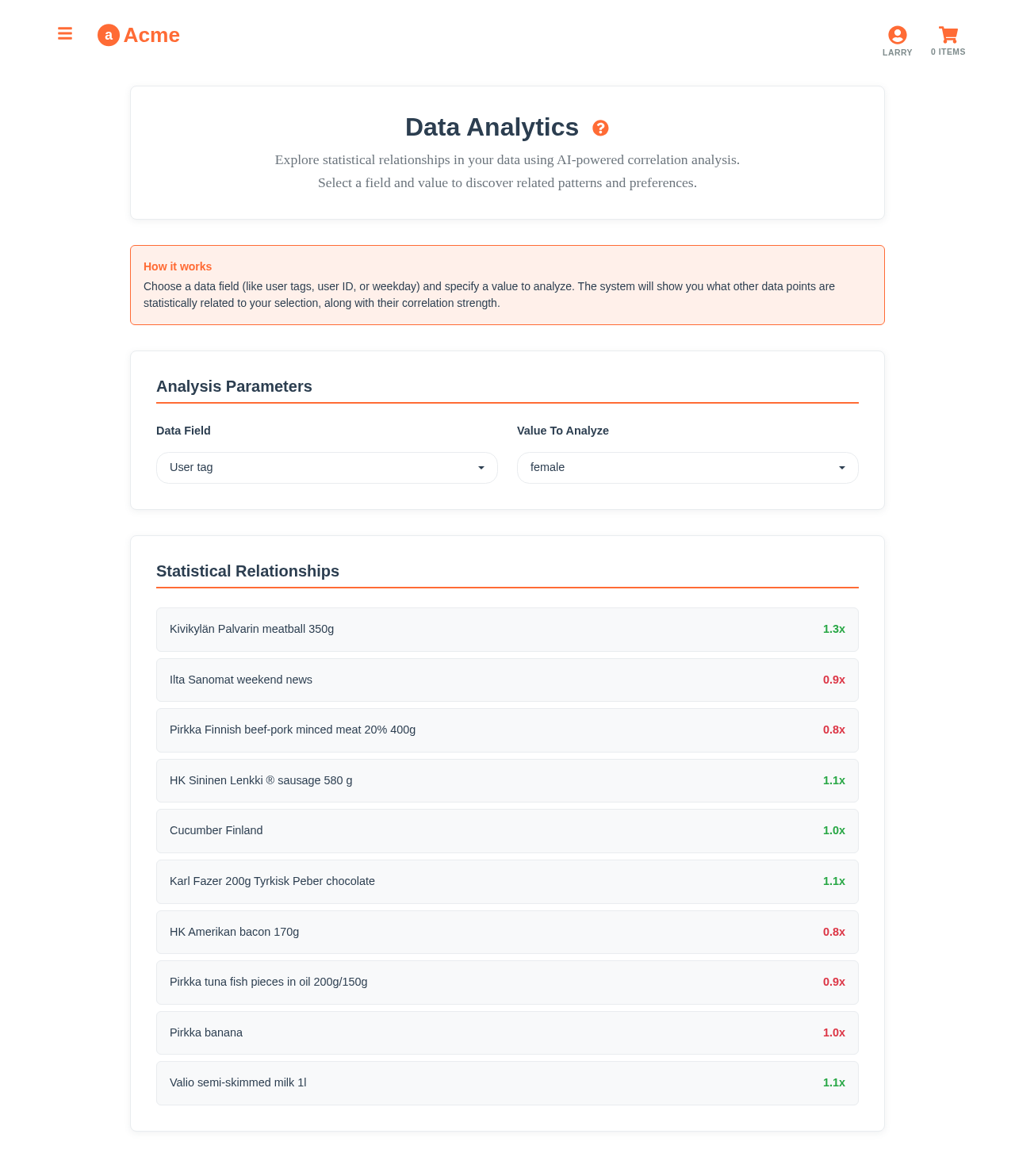Click the HK Amerikan bacon 170g row
The width and height of the screenshot is (1015, 1176).
click(507, 932)
